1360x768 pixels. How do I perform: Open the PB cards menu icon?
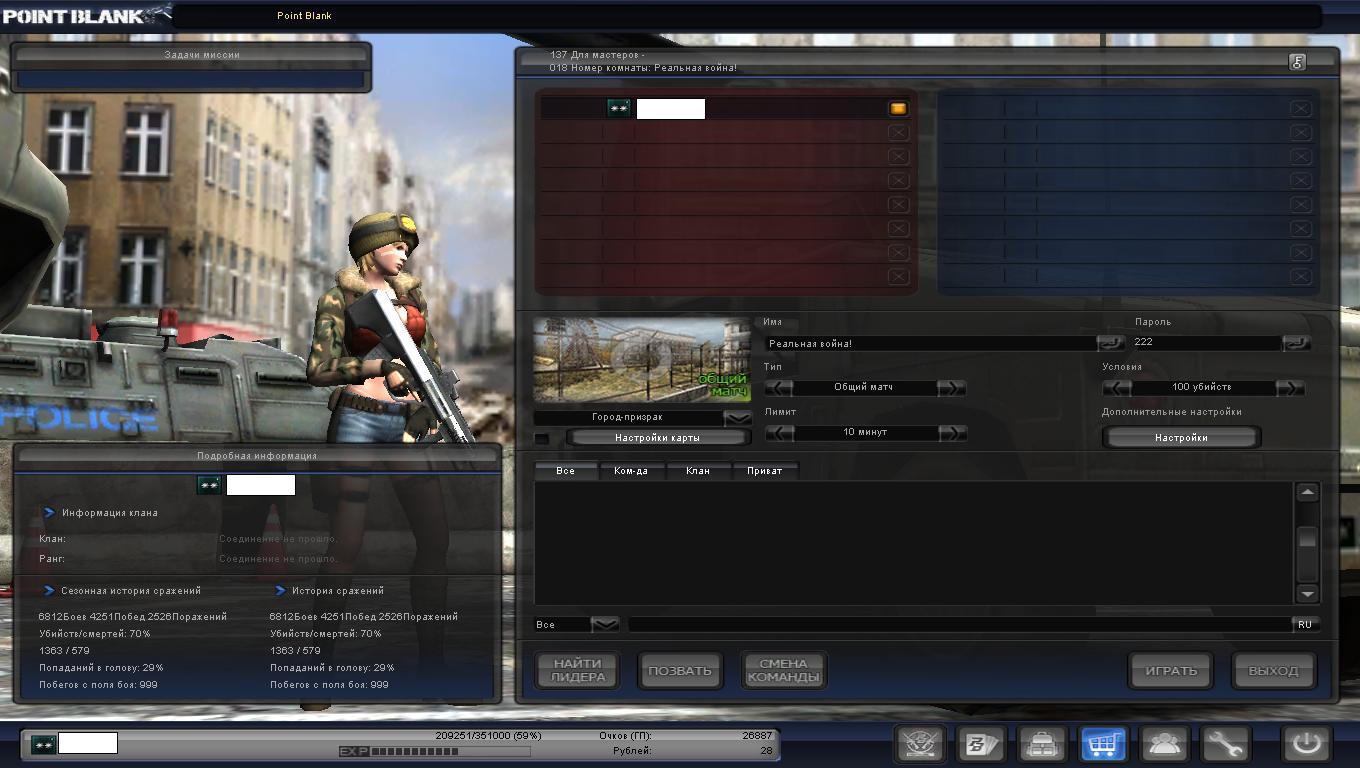click(x=982, y=744)
